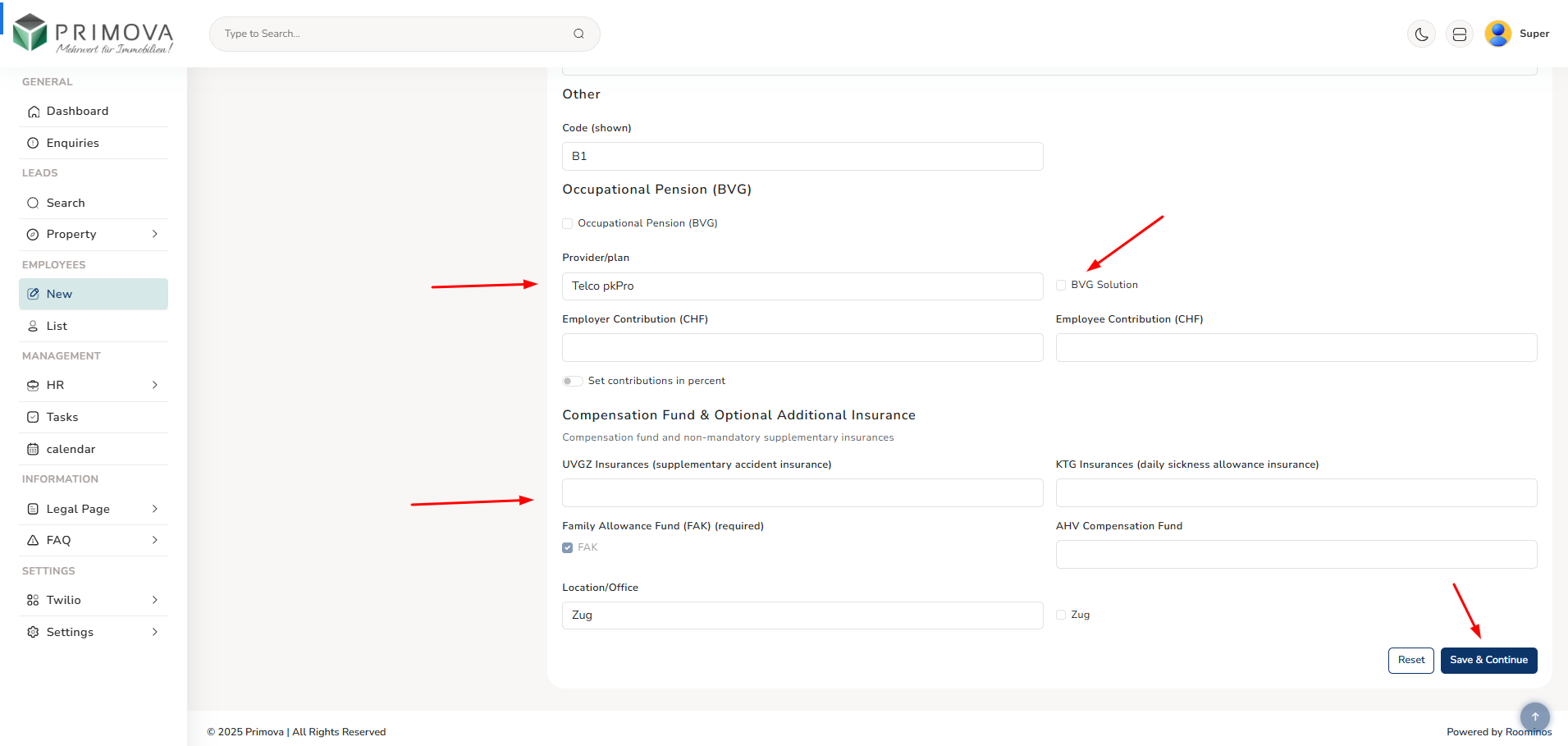Image resolution: width=1568 pixels, height=746 pixels.
Task: Select New under Employees
Action: [x=59, y=294]
